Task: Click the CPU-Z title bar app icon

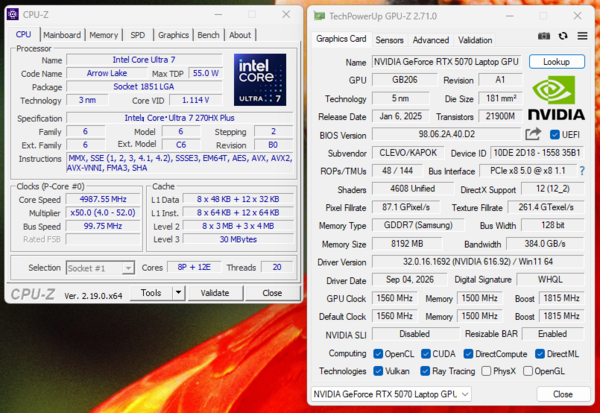Action: click(13, 15)
